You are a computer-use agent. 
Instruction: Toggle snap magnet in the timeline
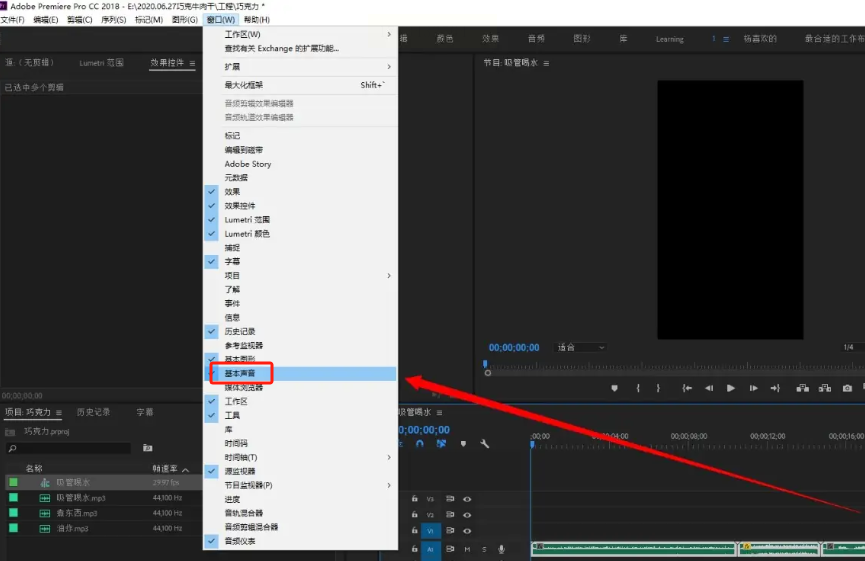[420, 444]
